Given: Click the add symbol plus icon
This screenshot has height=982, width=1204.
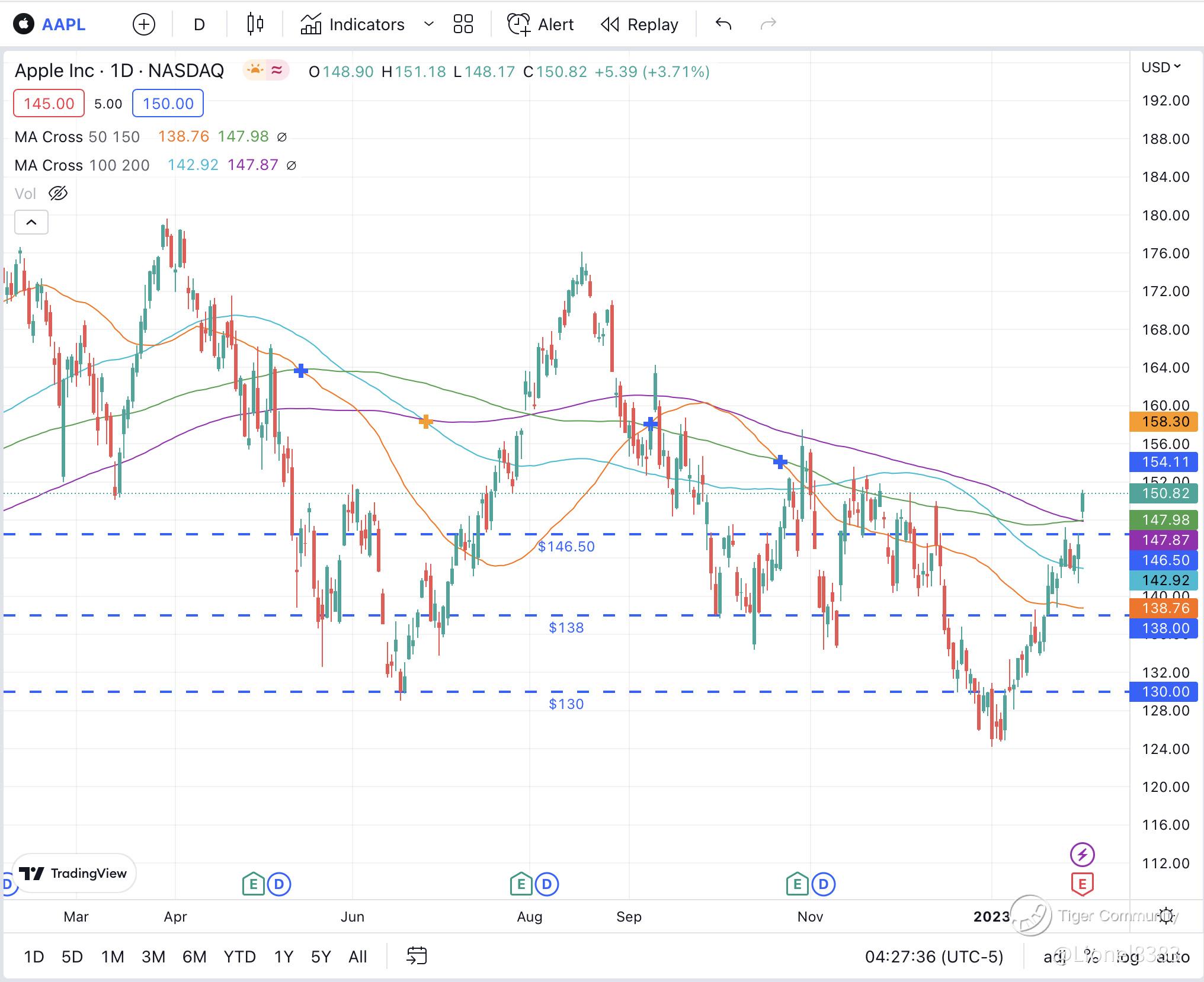Looking at the screenshot, I should point(143,24).
